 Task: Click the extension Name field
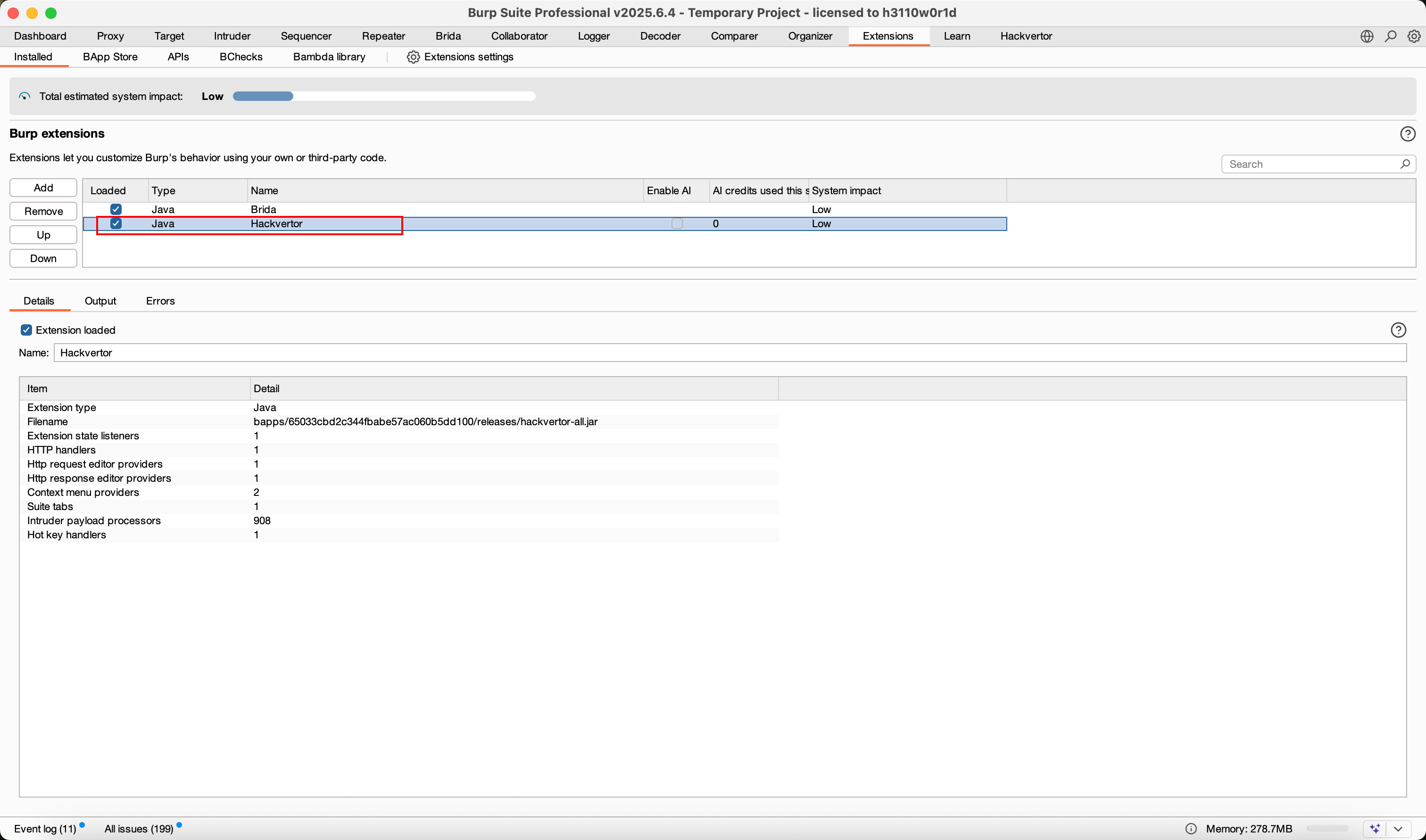click(x=730, y=353)
